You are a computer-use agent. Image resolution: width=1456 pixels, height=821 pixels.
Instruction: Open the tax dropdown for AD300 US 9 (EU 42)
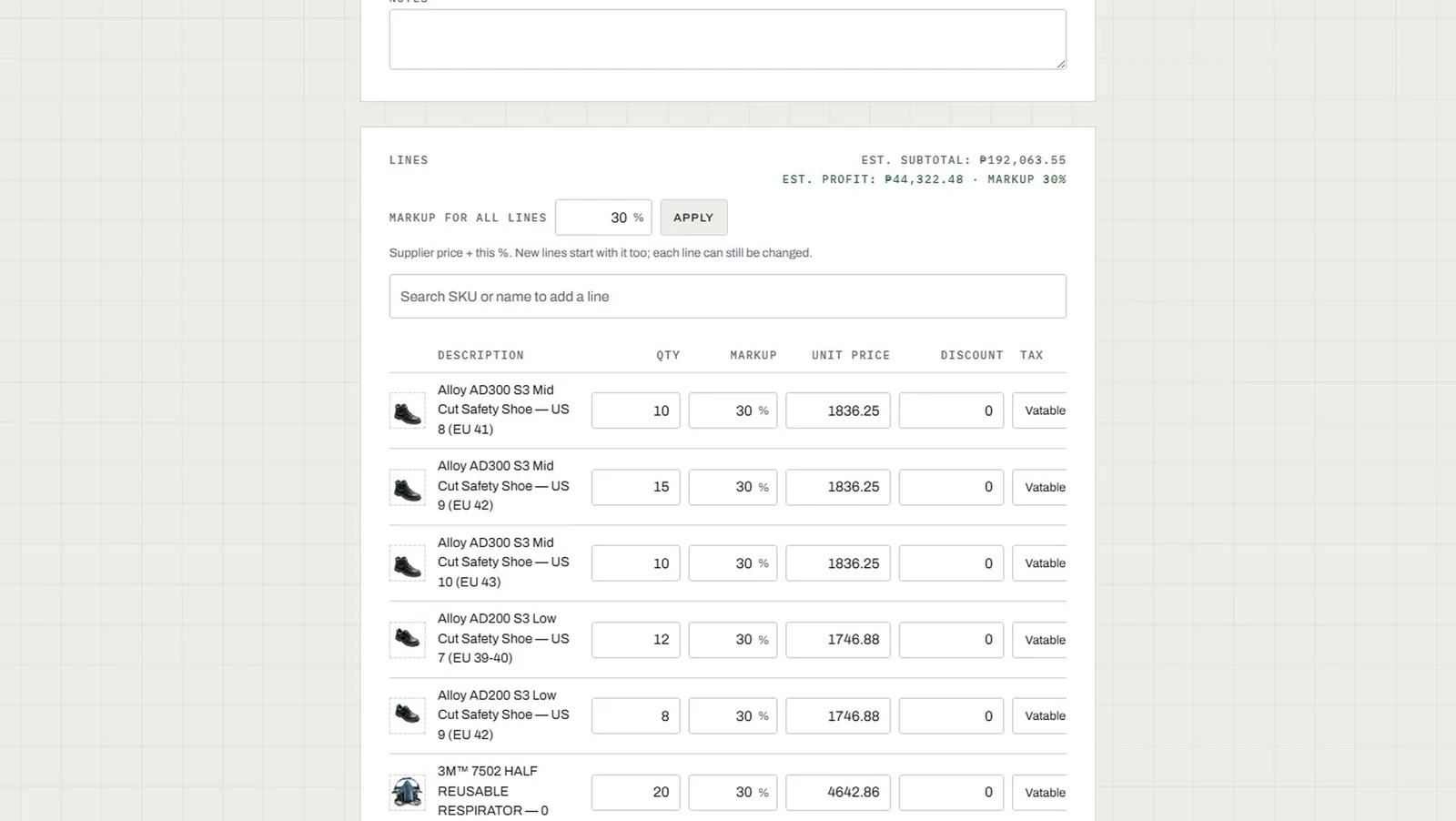point(1039,487)
